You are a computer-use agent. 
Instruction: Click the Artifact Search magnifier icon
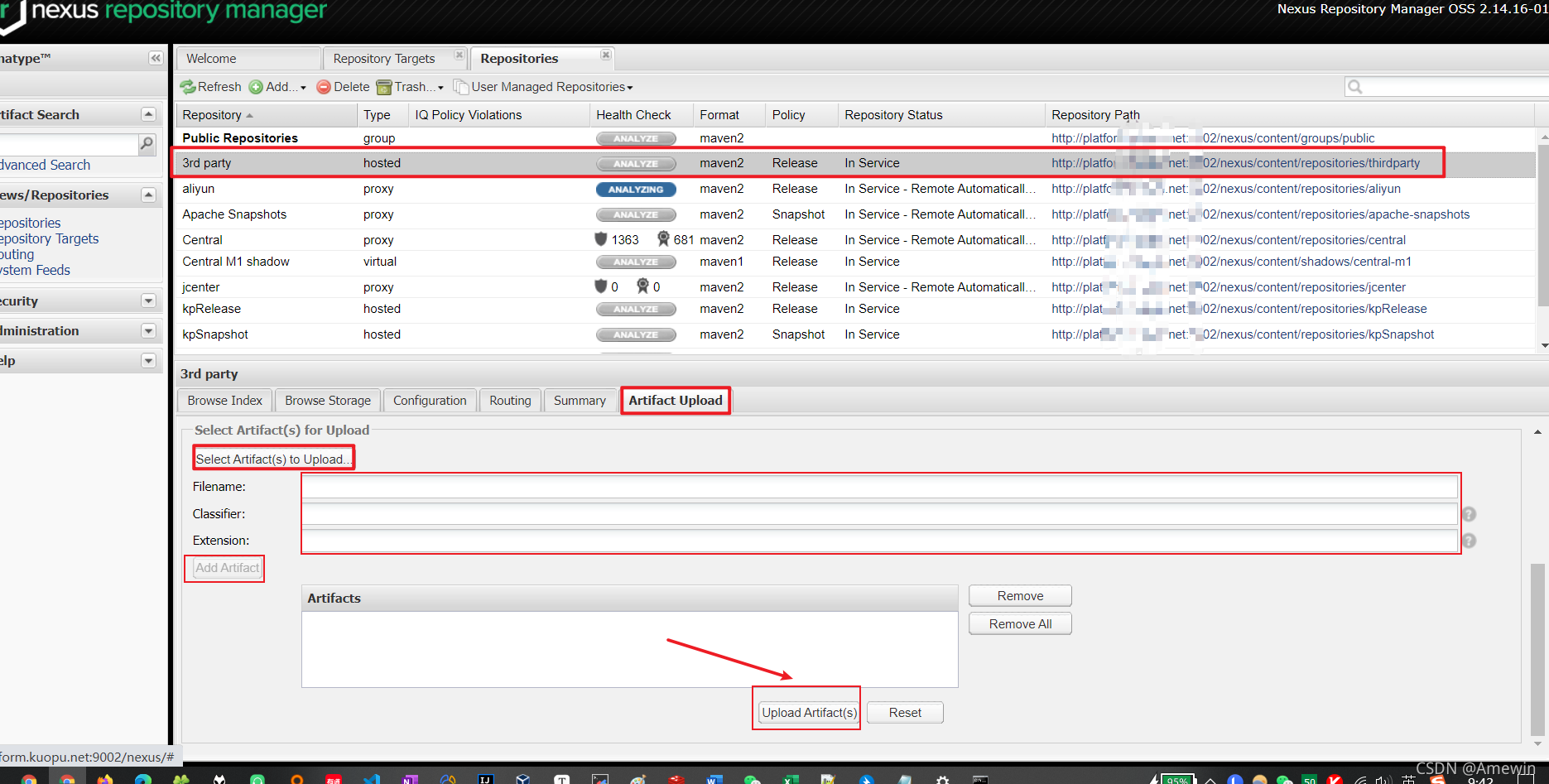tap(147, 144)
